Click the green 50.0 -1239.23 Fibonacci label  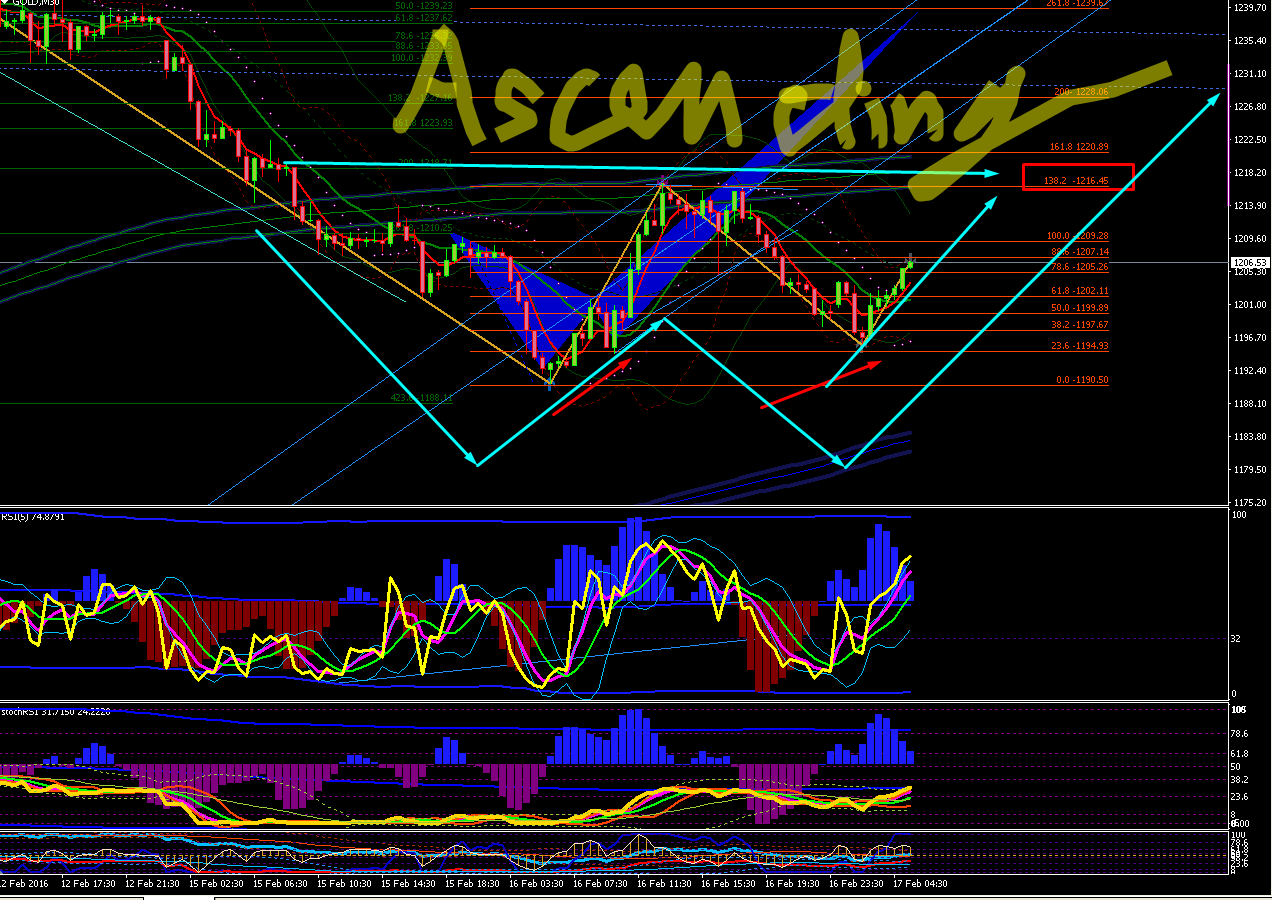pos(424,5)
